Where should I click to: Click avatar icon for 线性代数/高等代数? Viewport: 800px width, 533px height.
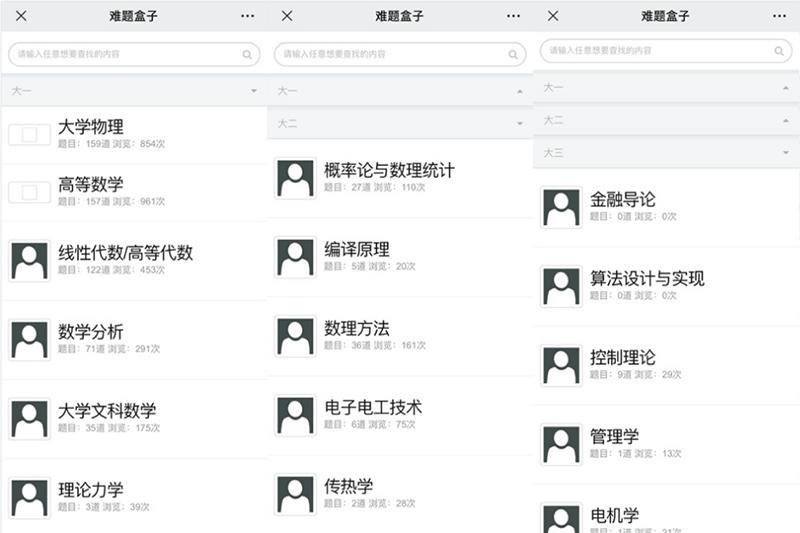pos(30,261)
